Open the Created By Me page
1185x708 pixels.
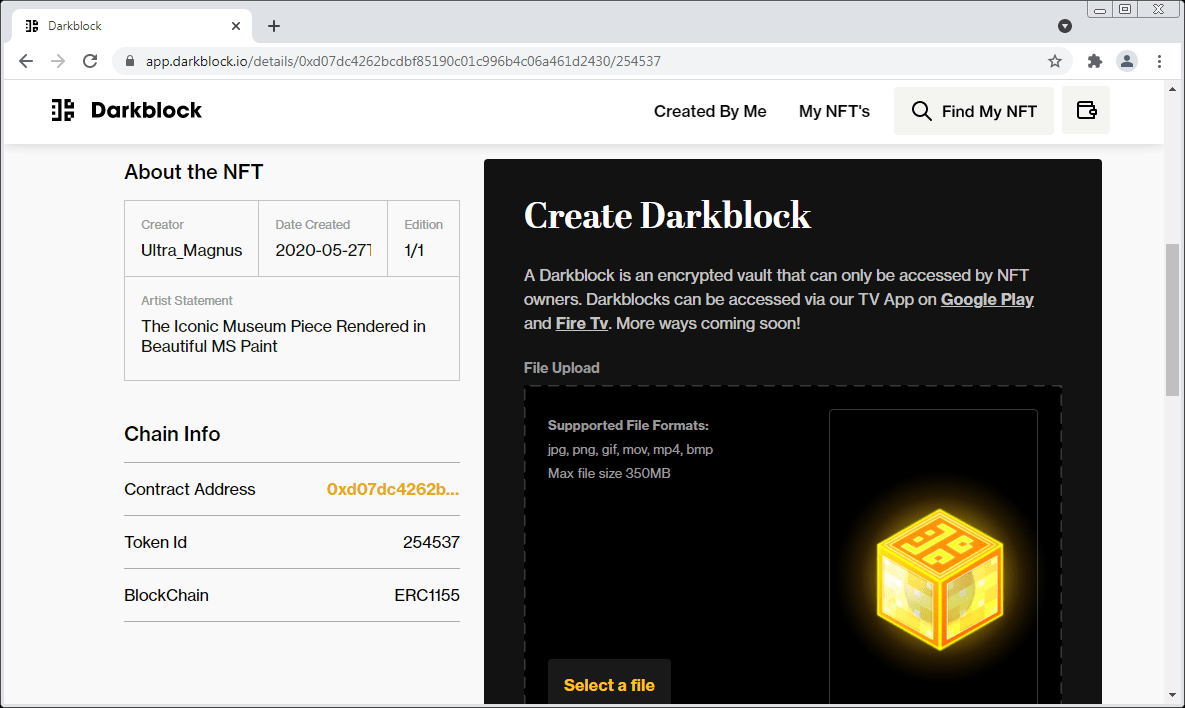tap(710, 111)
